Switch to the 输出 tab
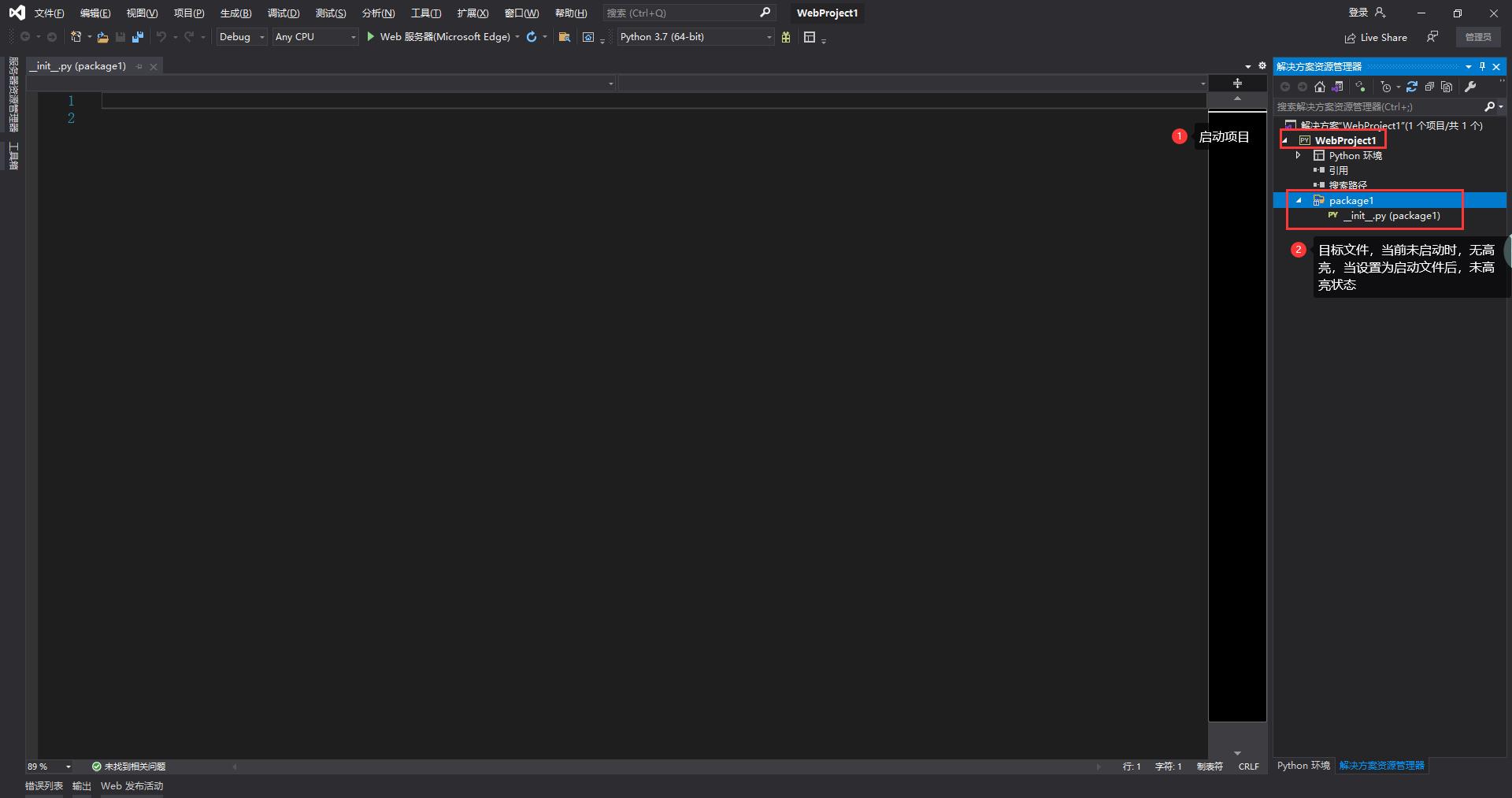Viewport: 1512px width, 798px height. coord(82,786)
